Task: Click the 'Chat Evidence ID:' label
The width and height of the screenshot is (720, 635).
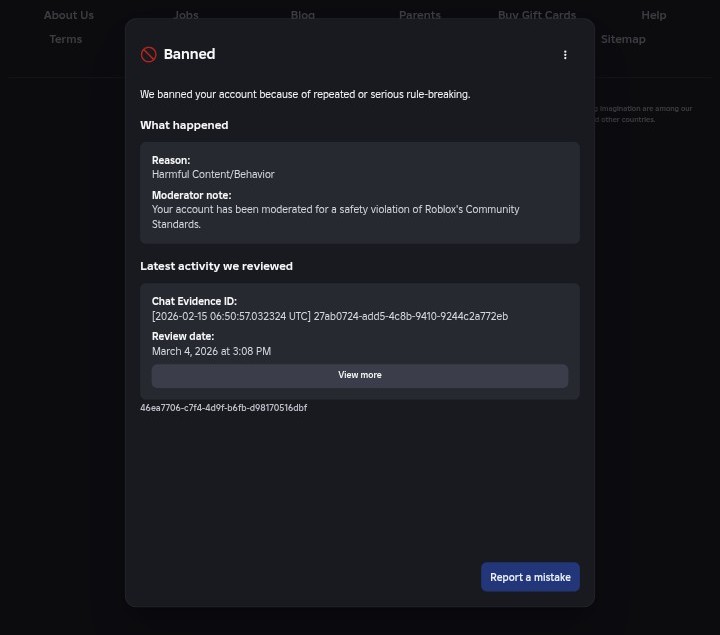Action: tap(194, 301)
